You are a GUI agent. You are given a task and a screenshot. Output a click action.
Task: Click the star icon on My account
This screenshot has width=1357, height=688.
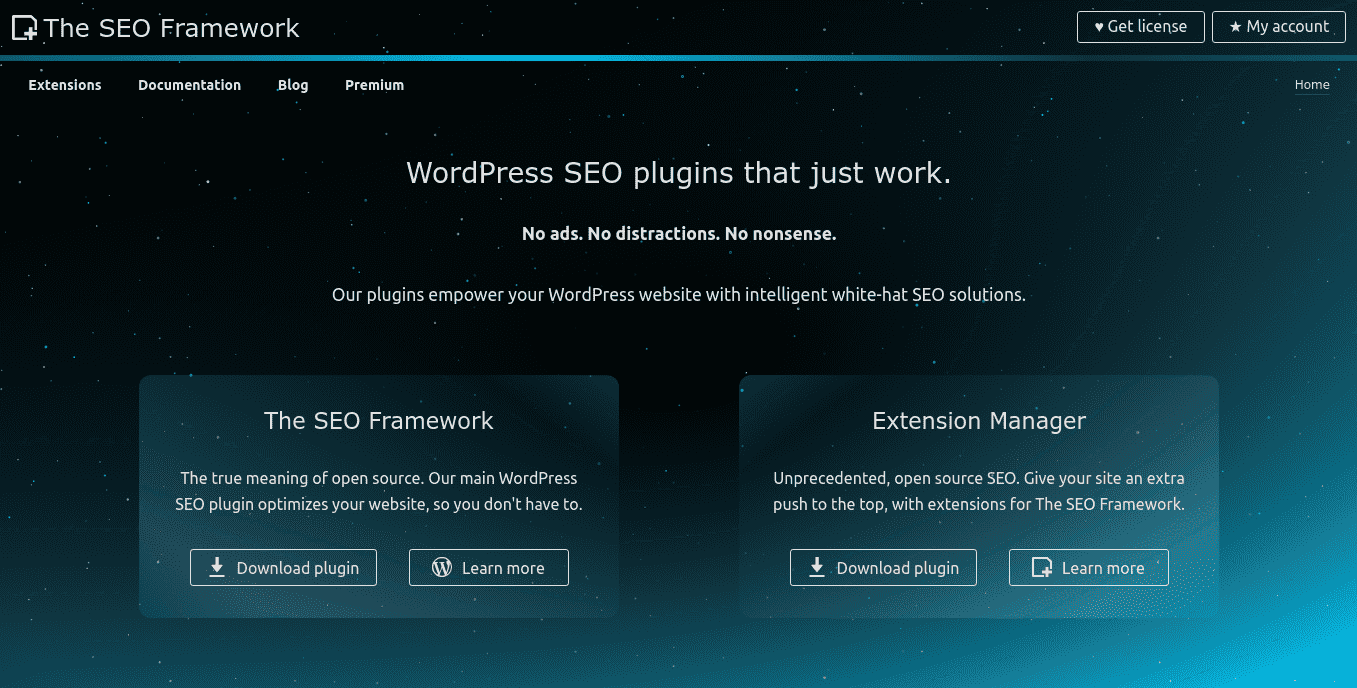[1235, 27]
